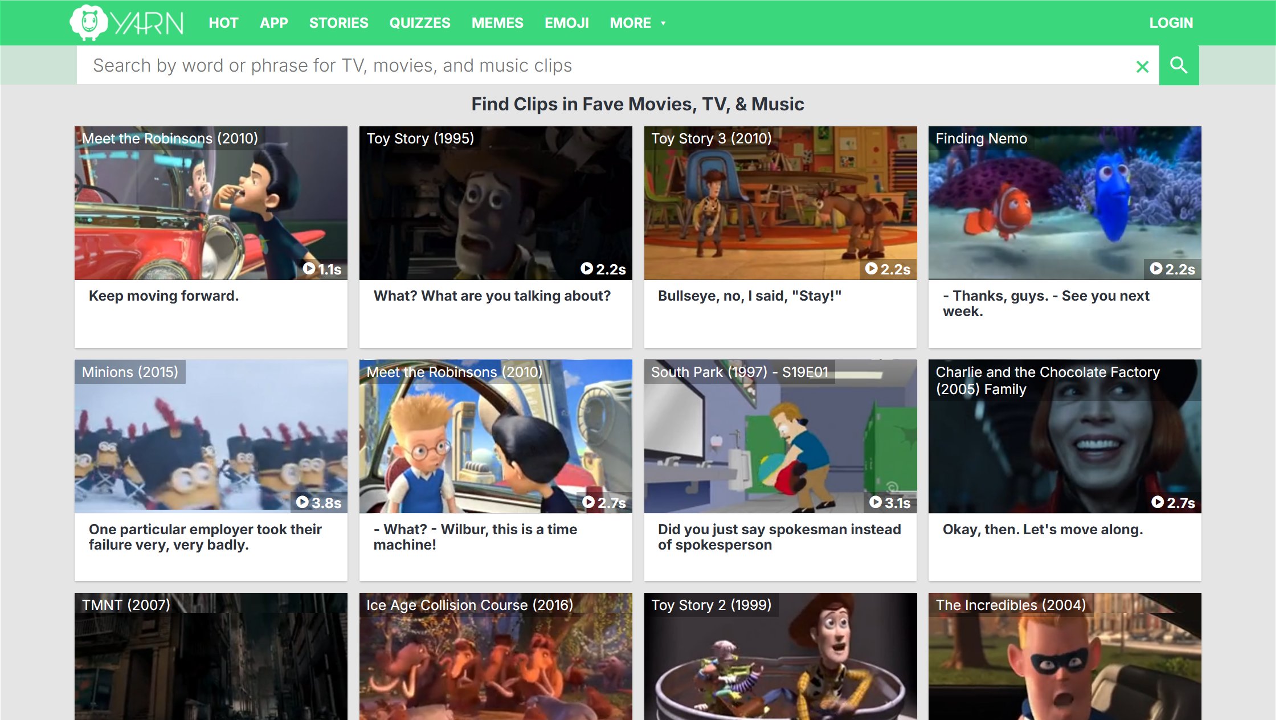Open the TMNT (2007) clip thumbnail

(211, 657)
